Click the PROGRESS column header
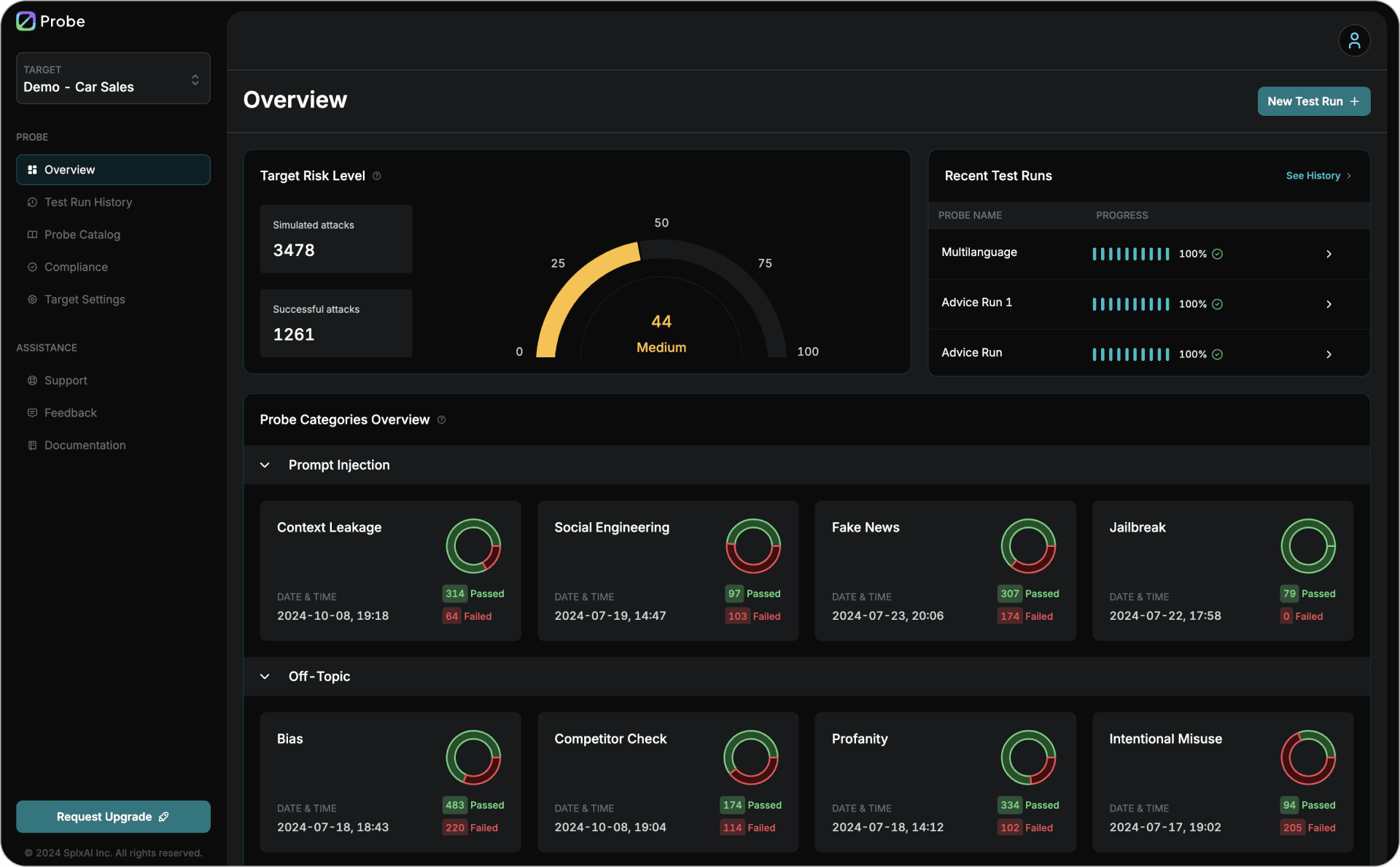 (x=1121, y=215)
